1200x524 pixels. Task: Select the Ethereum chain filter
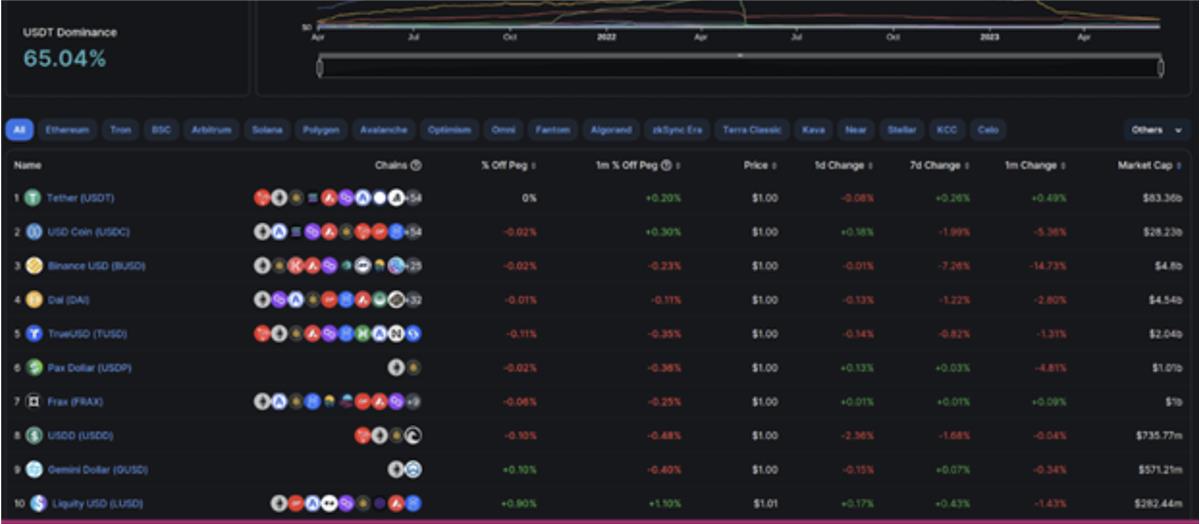point(67,130)
